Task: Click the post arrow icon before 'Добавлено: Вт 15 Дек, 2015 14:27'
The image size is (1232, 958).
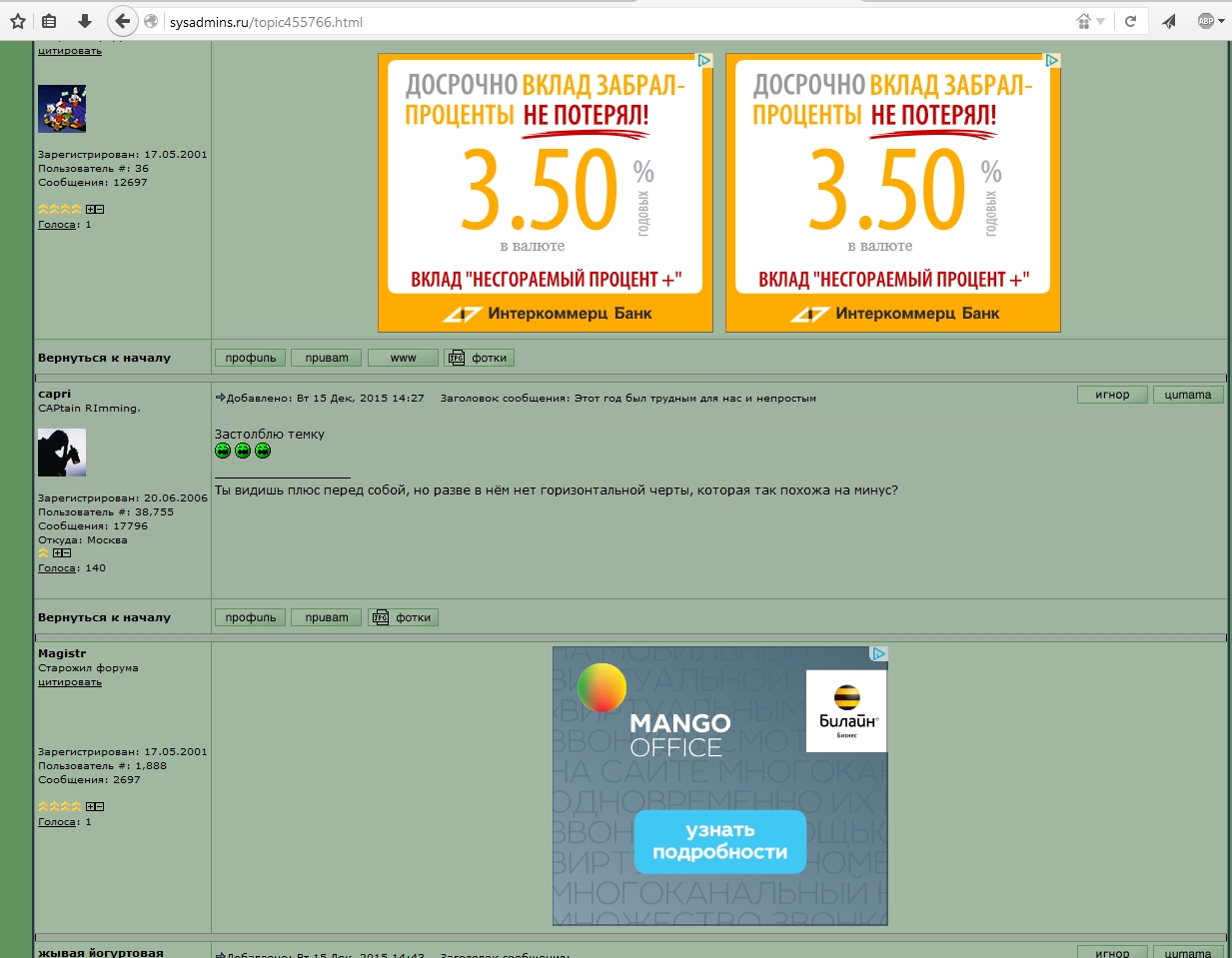Action: click(220, 398)
